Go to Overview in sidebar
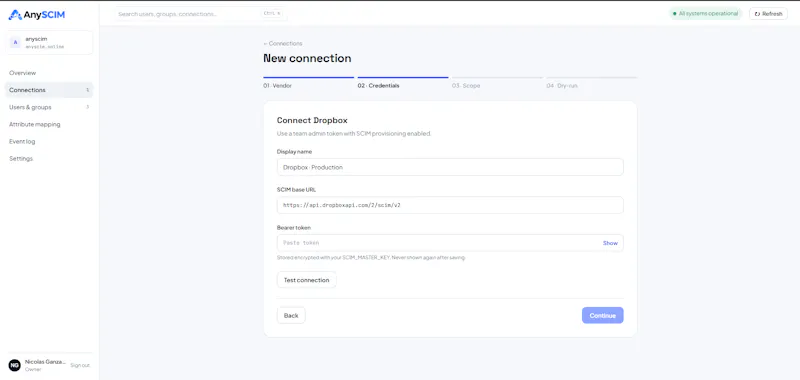The image size is (800, 380). pyautogui.click(x=22, y=73)
